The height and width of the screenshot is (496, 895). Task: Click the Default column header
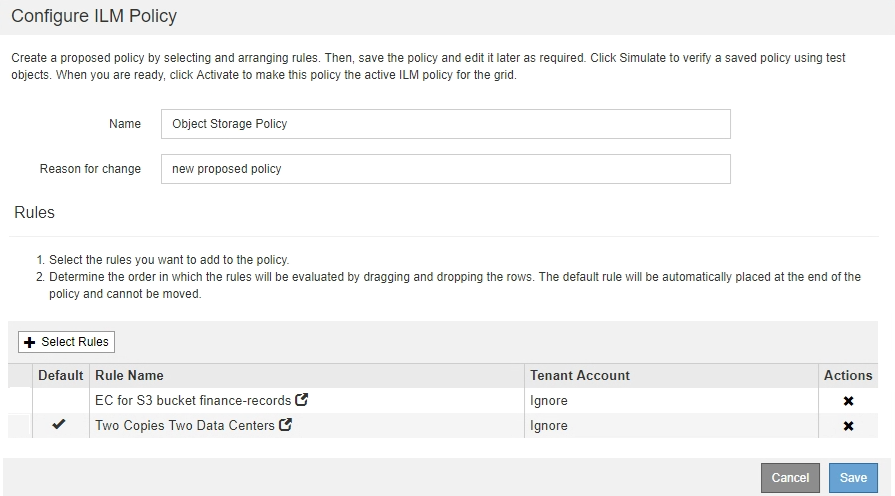tap(60, 375)
